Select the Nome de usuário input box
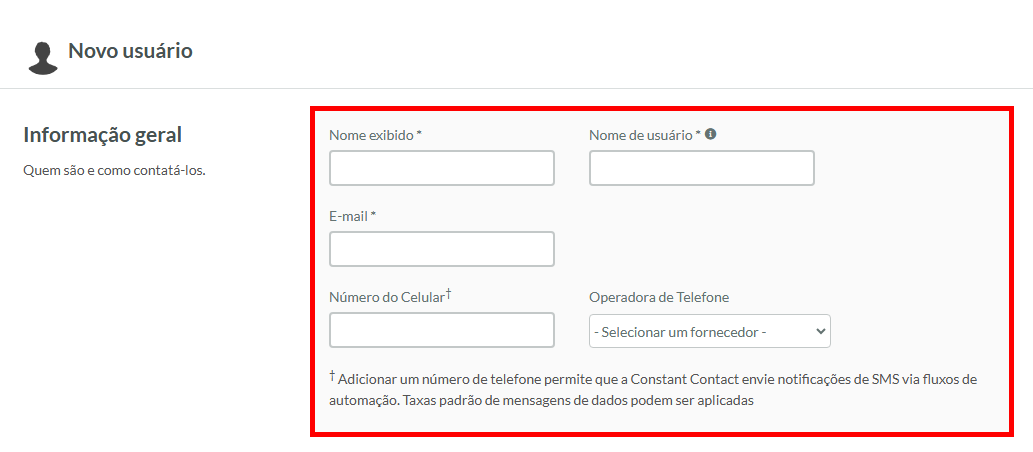 tap(702, 168)
